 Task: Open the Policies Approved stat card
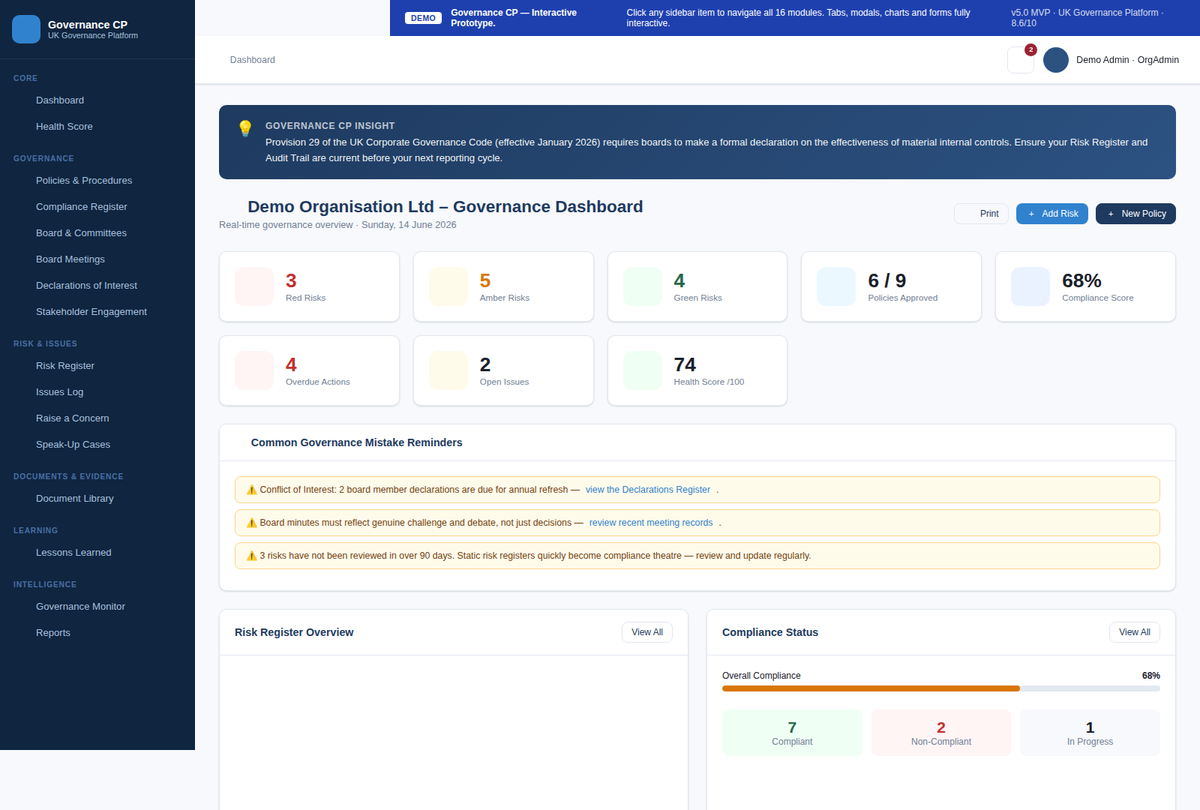pyautogui.click(x=891, y=286)
